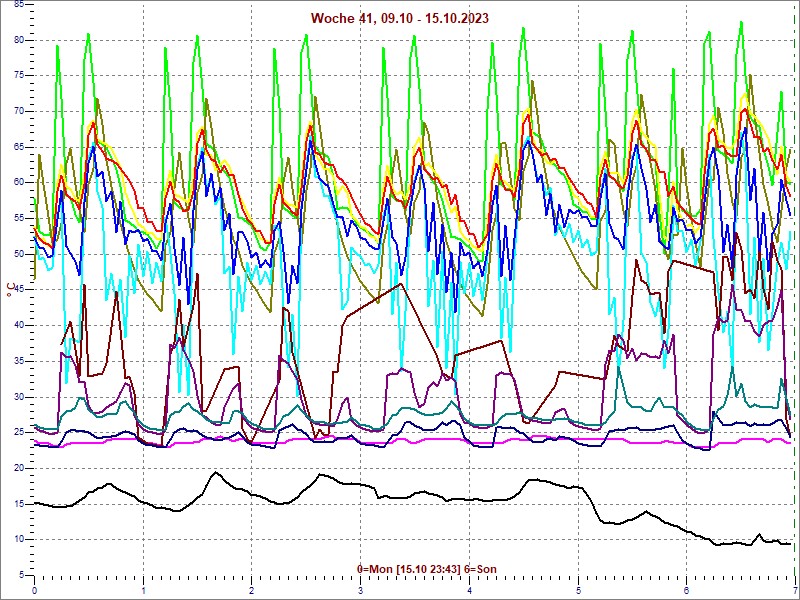Click the footer text "0=Mon [15.10 23:43] 6=Son"

pos(427,569)
